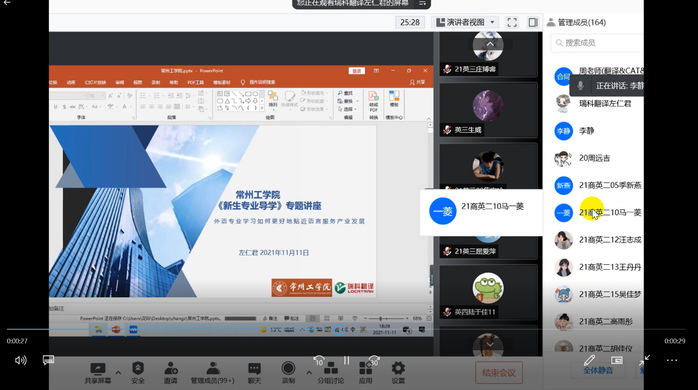Open the 演讲者视图 view dropdown
The image size is (698, 390).
(465, 22)
